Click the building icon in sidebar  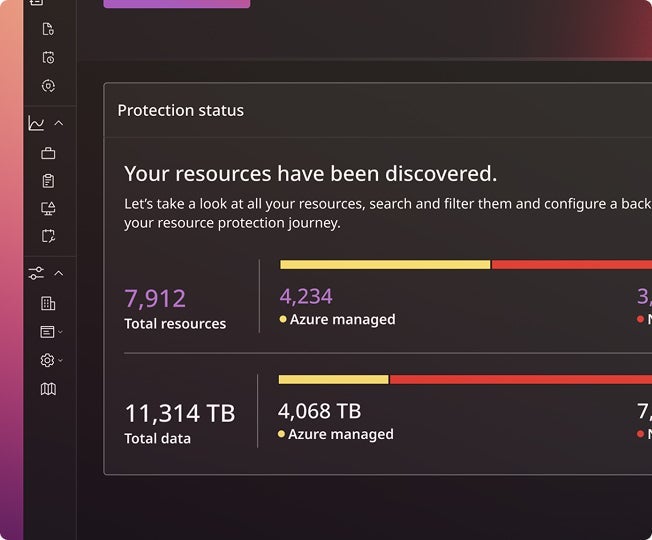tap(48, 303)
